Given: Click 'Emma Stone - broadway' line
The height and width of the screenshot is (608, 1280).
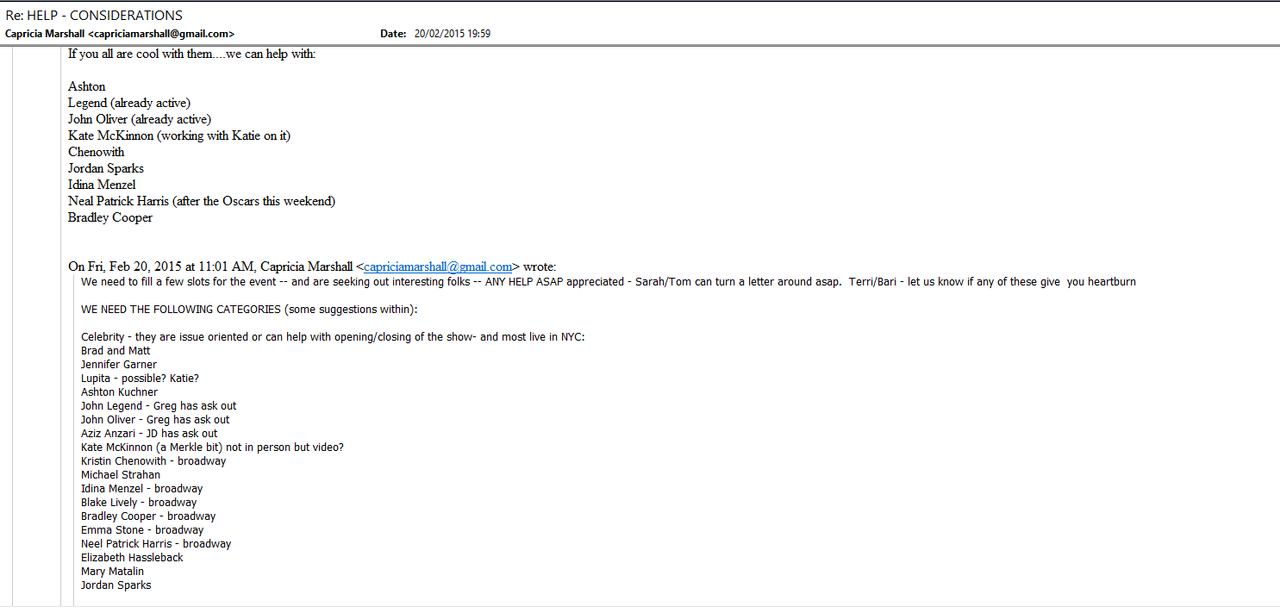Looking at the screenshot, I should [142, 530].
